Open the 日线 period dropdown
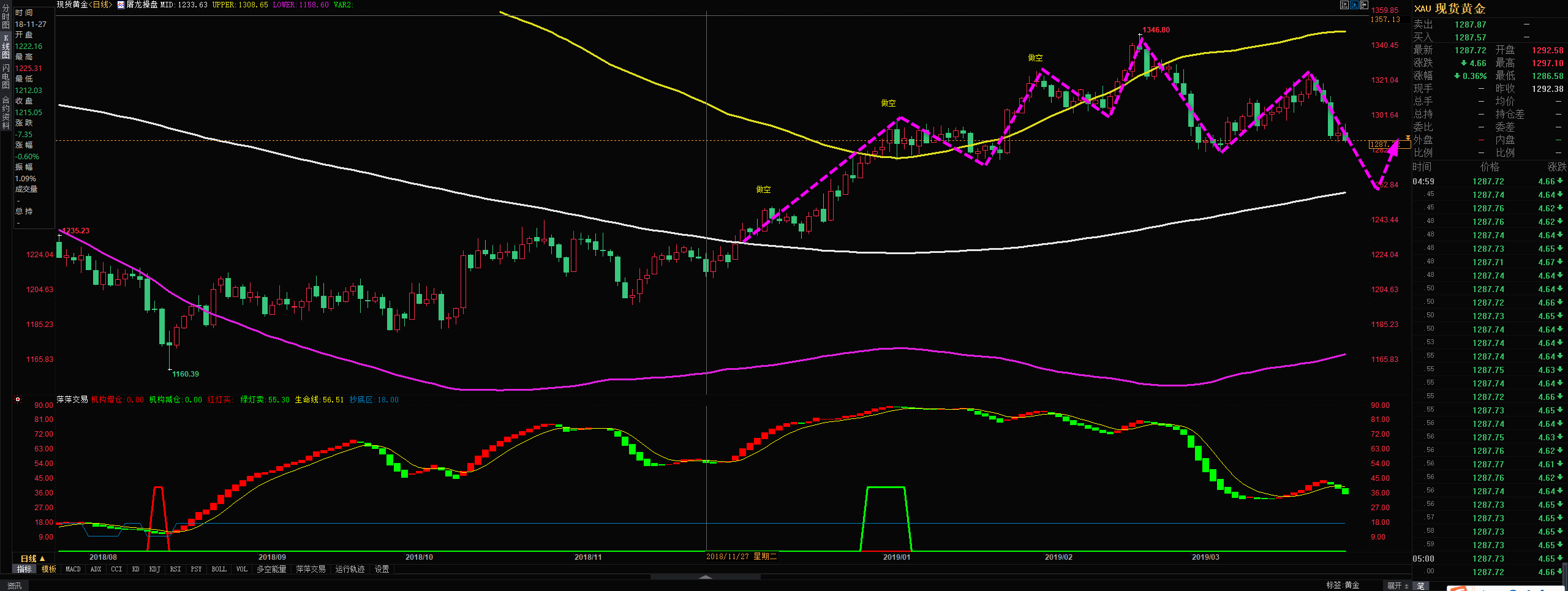Screen dimensions: 1568x591 click(33, 559)
